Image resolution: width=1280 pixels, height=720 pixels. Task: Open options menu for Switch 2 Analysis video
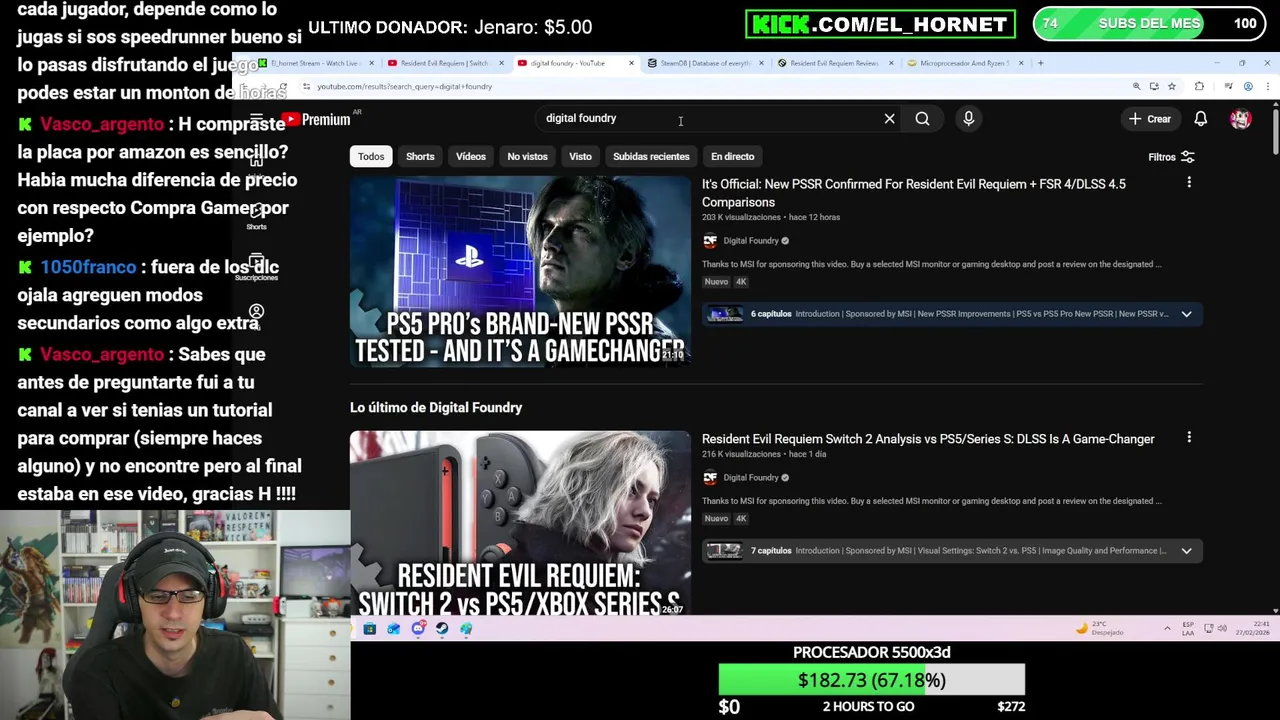click(x=1189, y=438)
